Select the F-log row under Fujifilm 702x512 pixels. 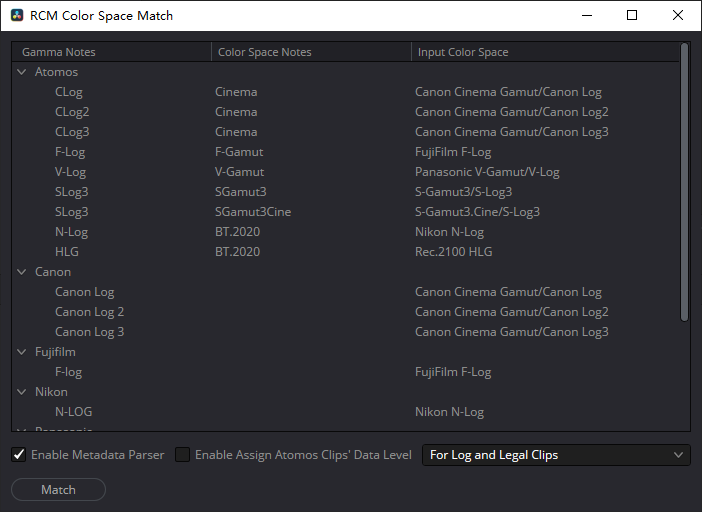(x=345, y=371)
